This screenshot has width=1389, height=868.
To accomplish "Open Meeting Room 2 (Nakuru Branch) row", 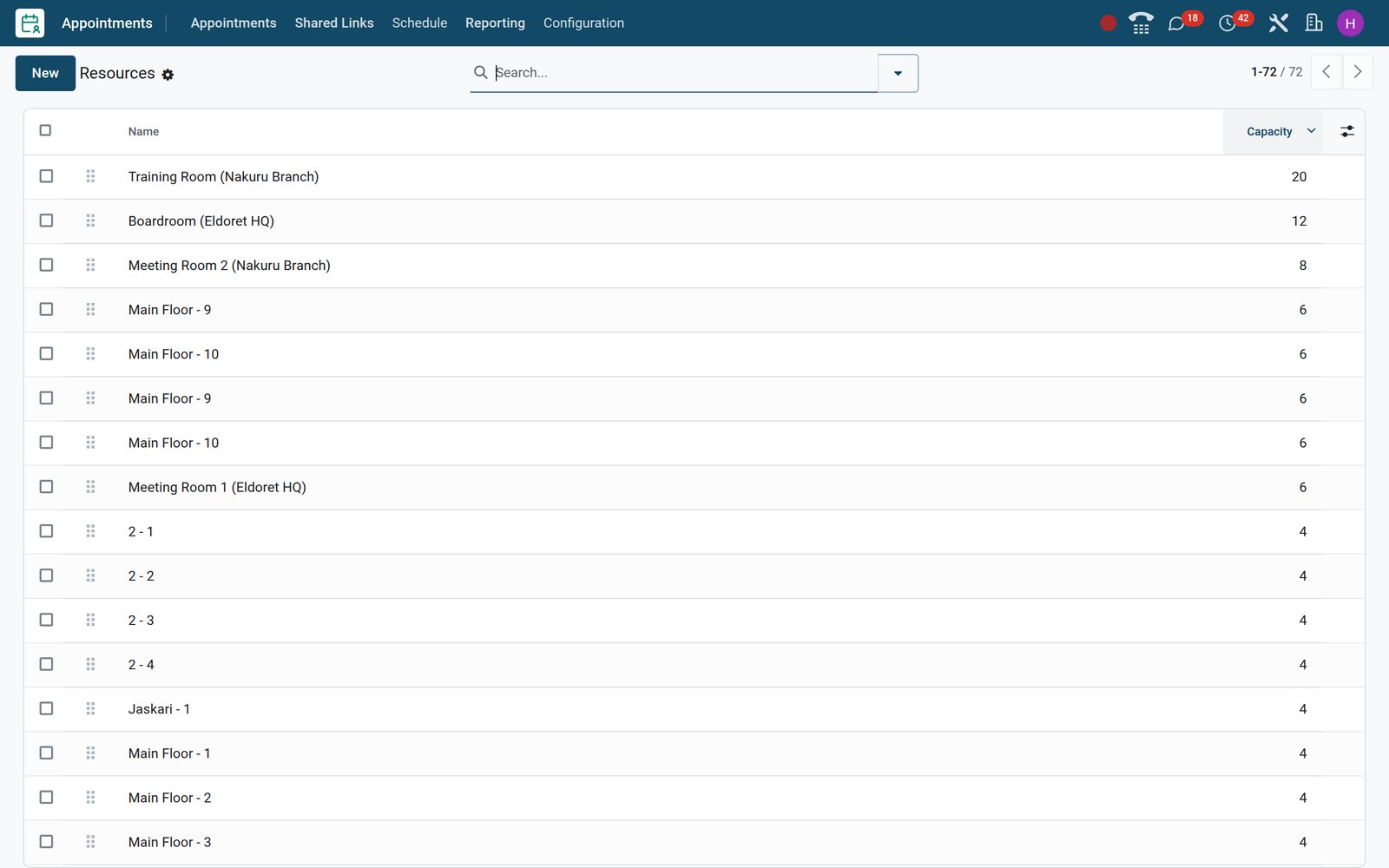I will tap(694, 266).
